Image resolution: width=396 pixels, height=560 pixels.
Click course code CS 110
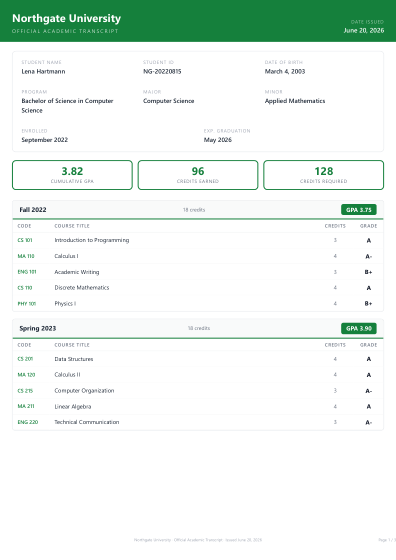[x=25, y=288]
